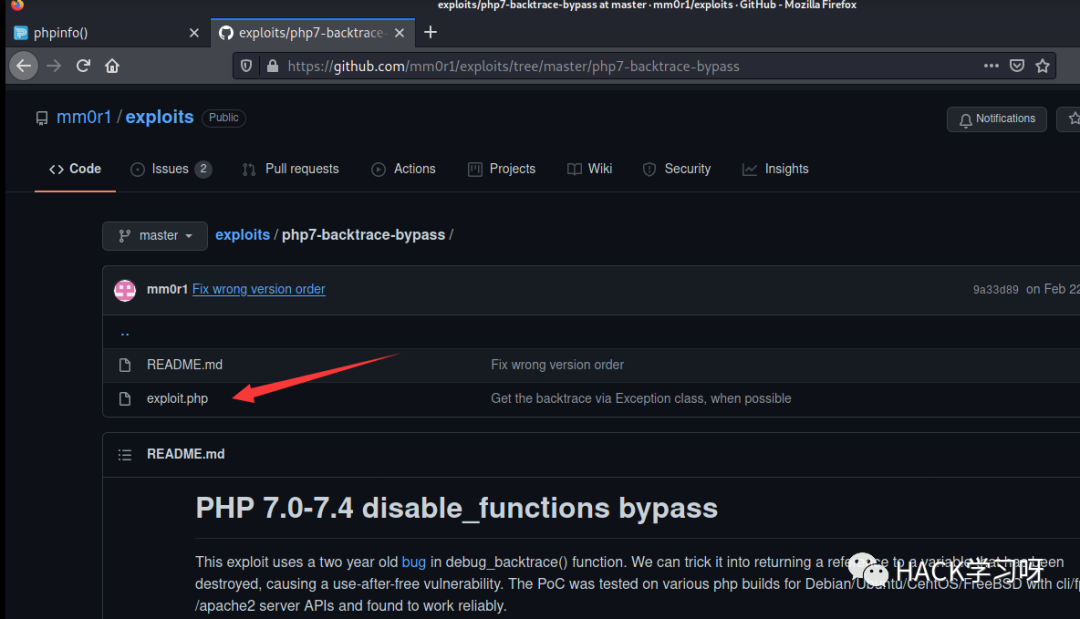Click the exploits breadcrumb link
Viewport: 1080px width, 619px height.
(x=242, y=235)
